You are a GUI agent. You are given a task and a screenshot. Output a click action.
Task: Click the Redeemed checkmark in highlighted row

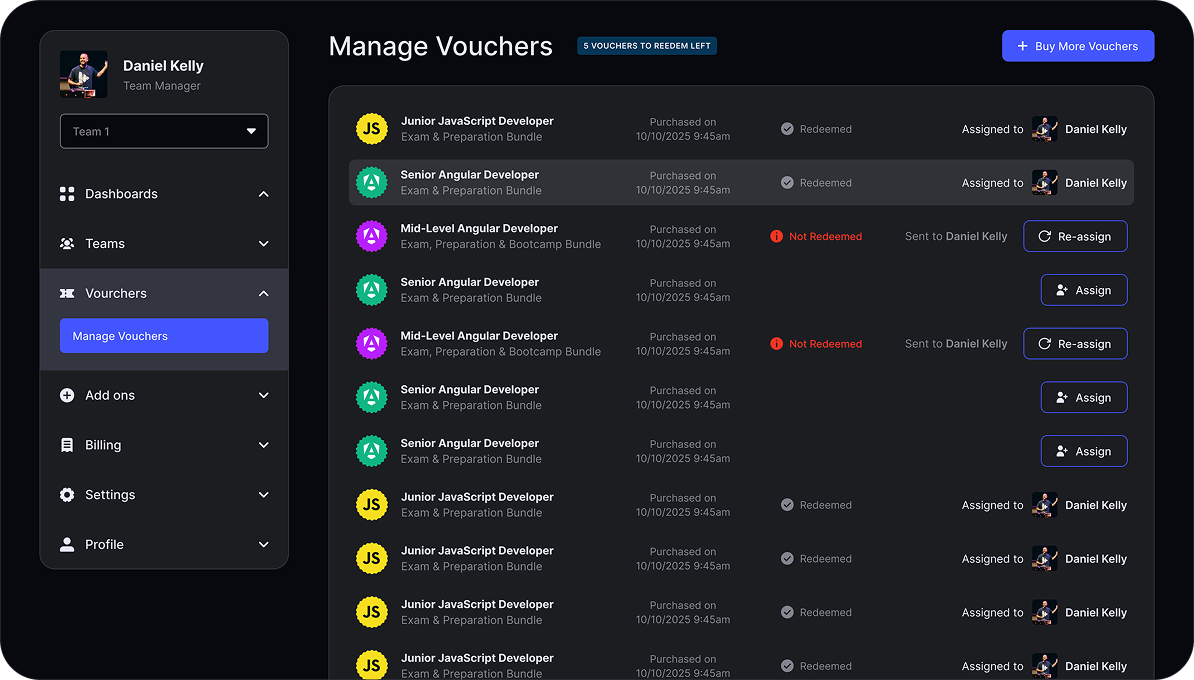point(787,183)
